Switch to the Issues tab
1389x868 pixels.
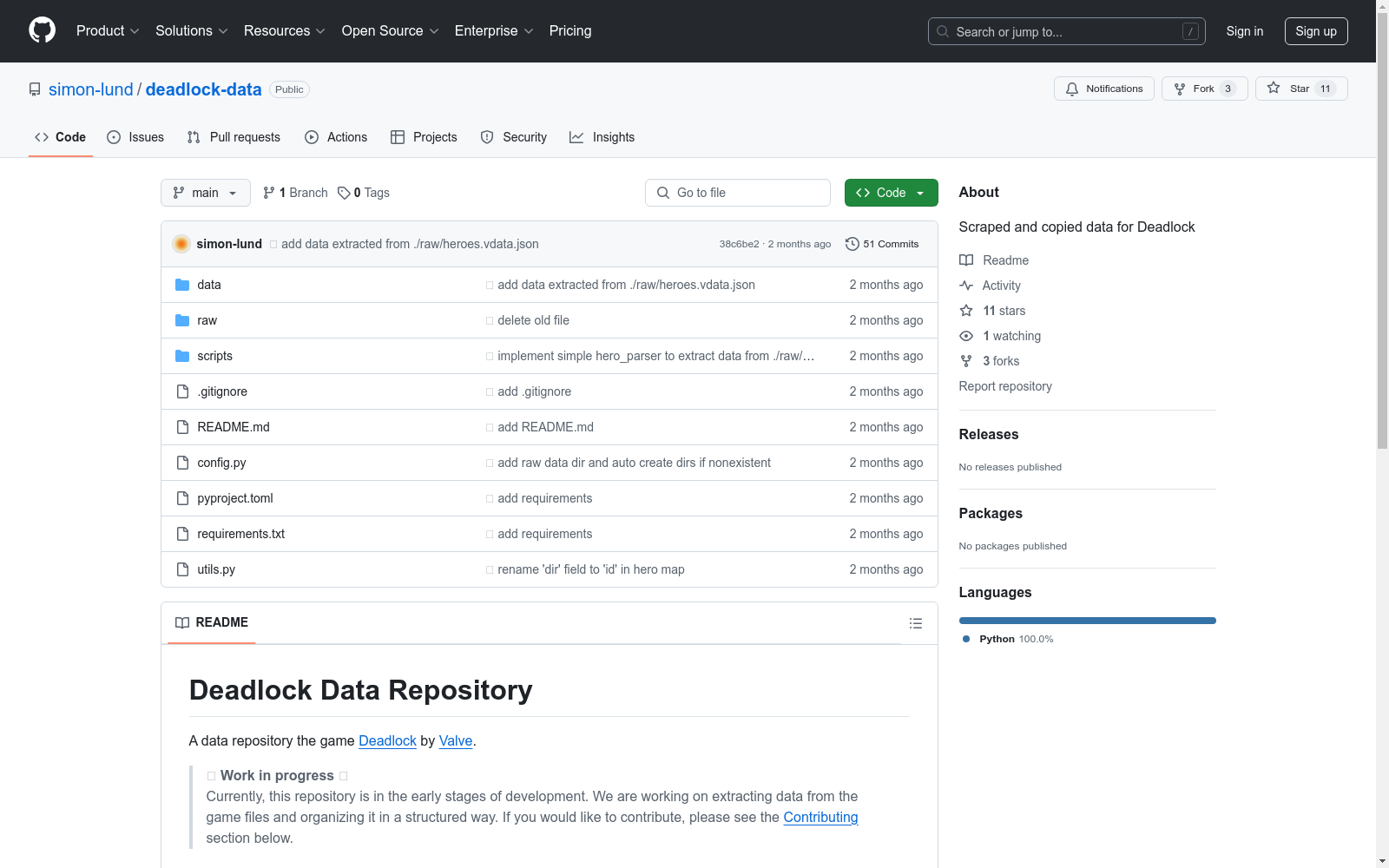coord(135,137)
